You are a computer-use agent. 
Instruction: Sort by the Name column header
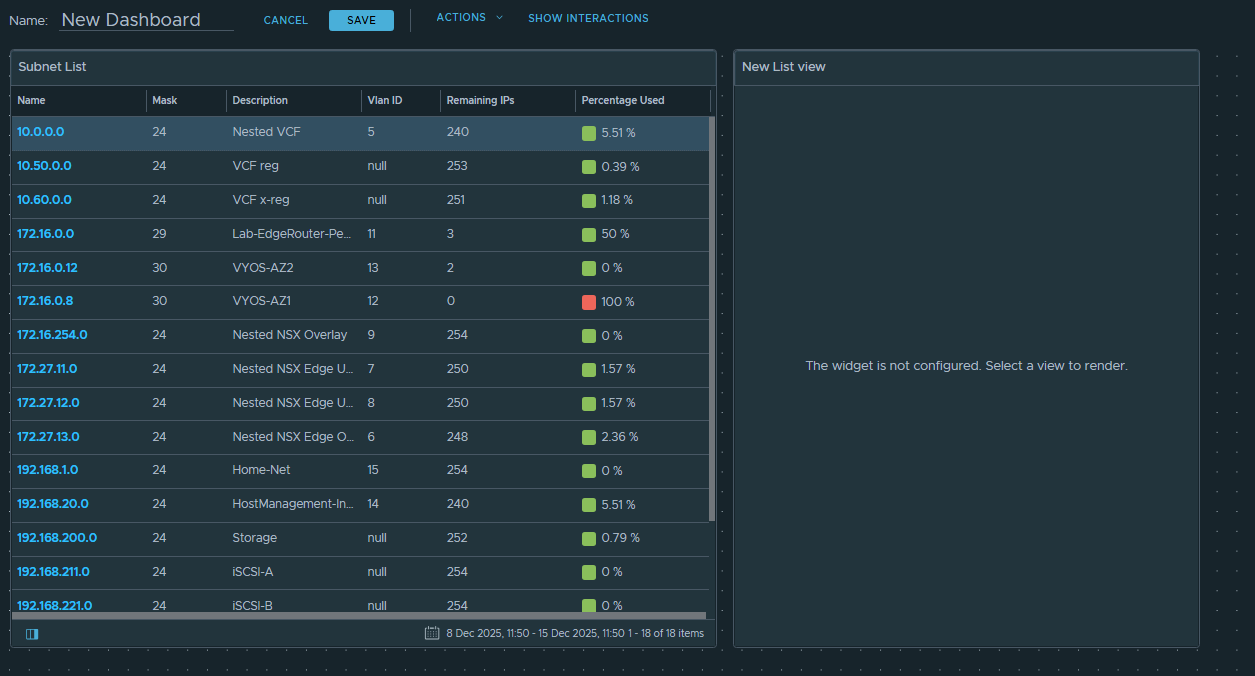(32, 101)
